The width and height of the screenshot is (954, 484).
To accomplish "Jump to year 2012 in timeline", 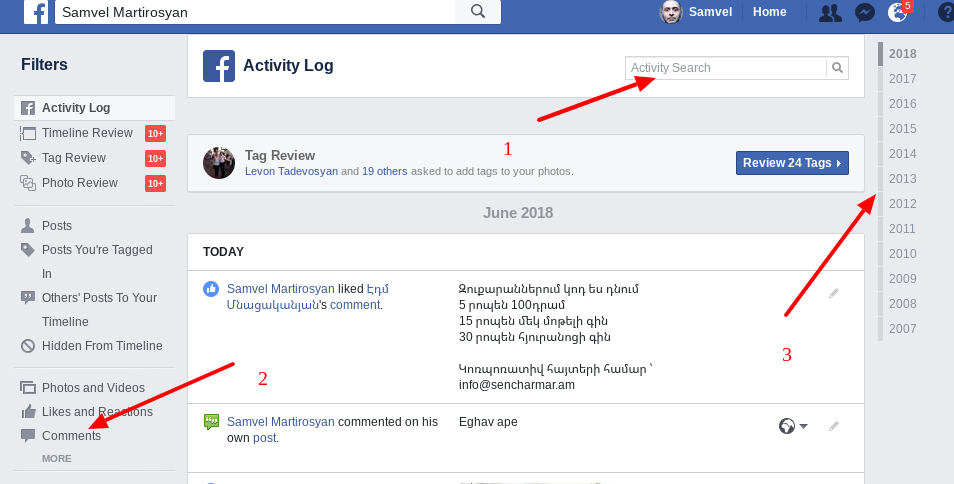I will pos(902,204).
